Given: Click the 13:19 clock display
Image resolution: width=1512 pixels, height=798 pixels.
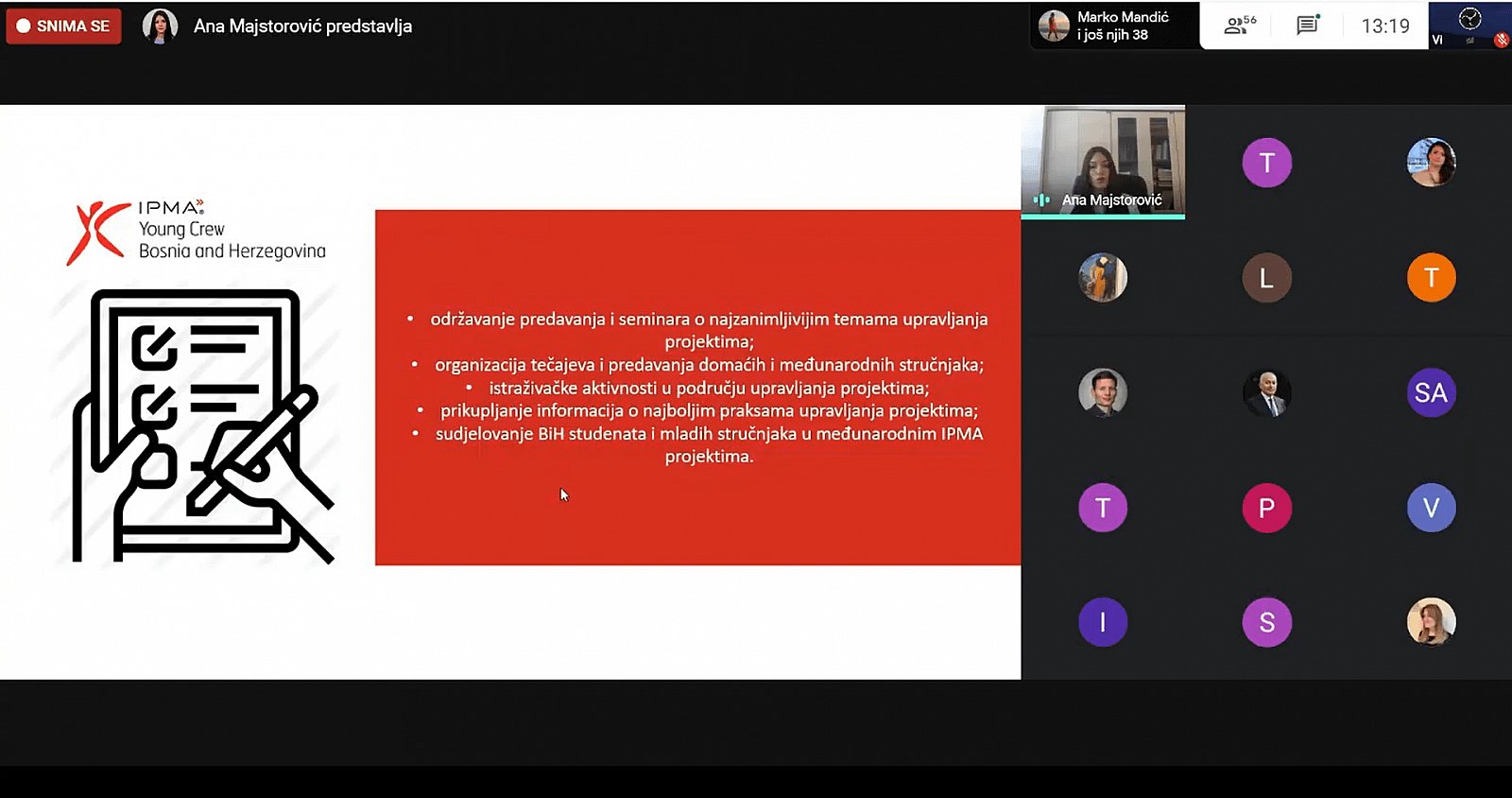Looking at the screenshot, I should pyautogui.click(x=1384, y=26).
